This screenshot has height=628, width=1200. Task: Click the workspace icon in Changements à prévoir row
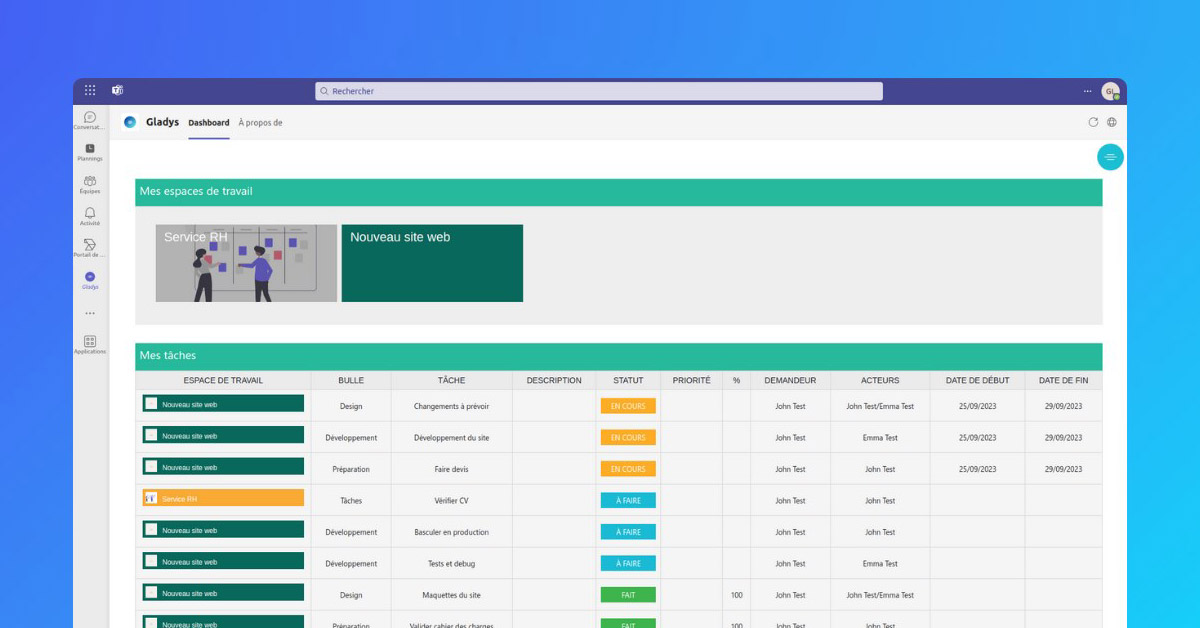tap(151, 403)
